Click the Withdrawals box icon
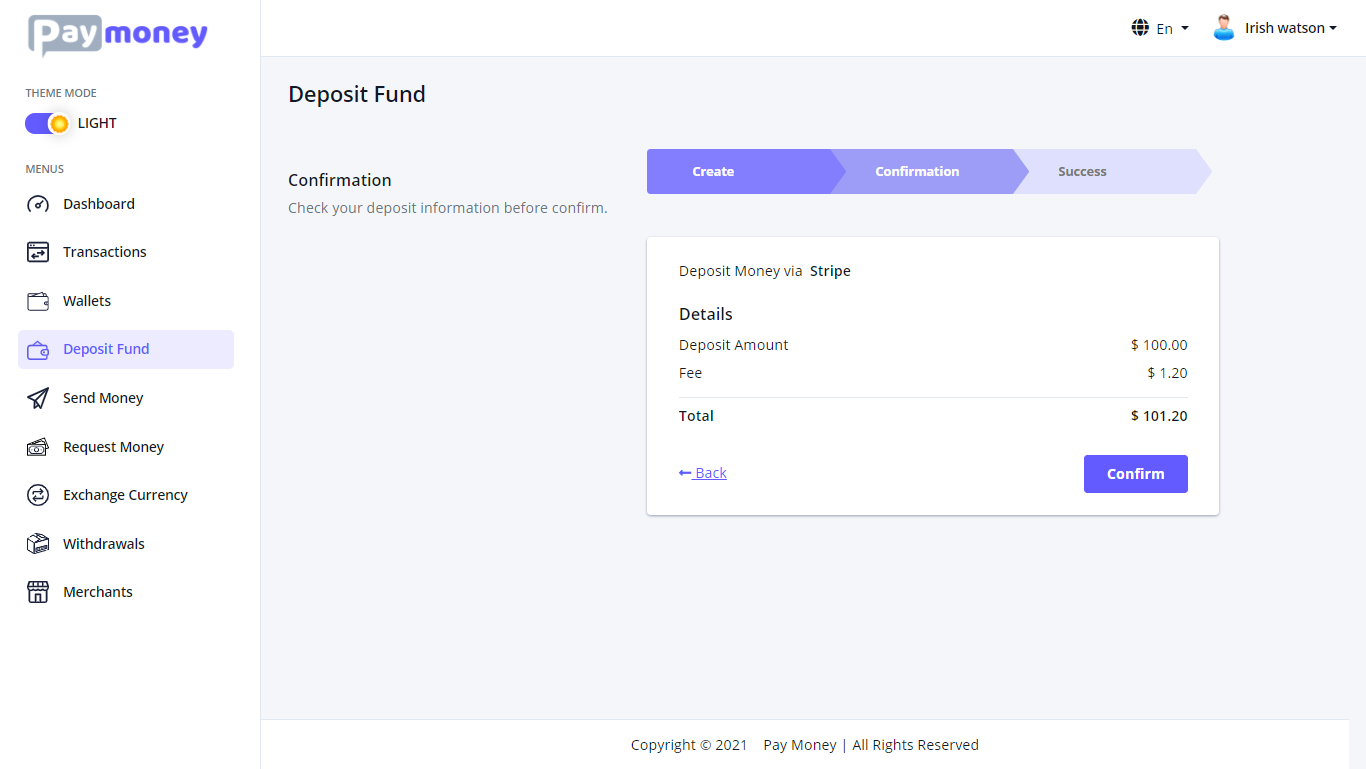The width and height of the screenshot is (1366, 769). pos(37,543)
